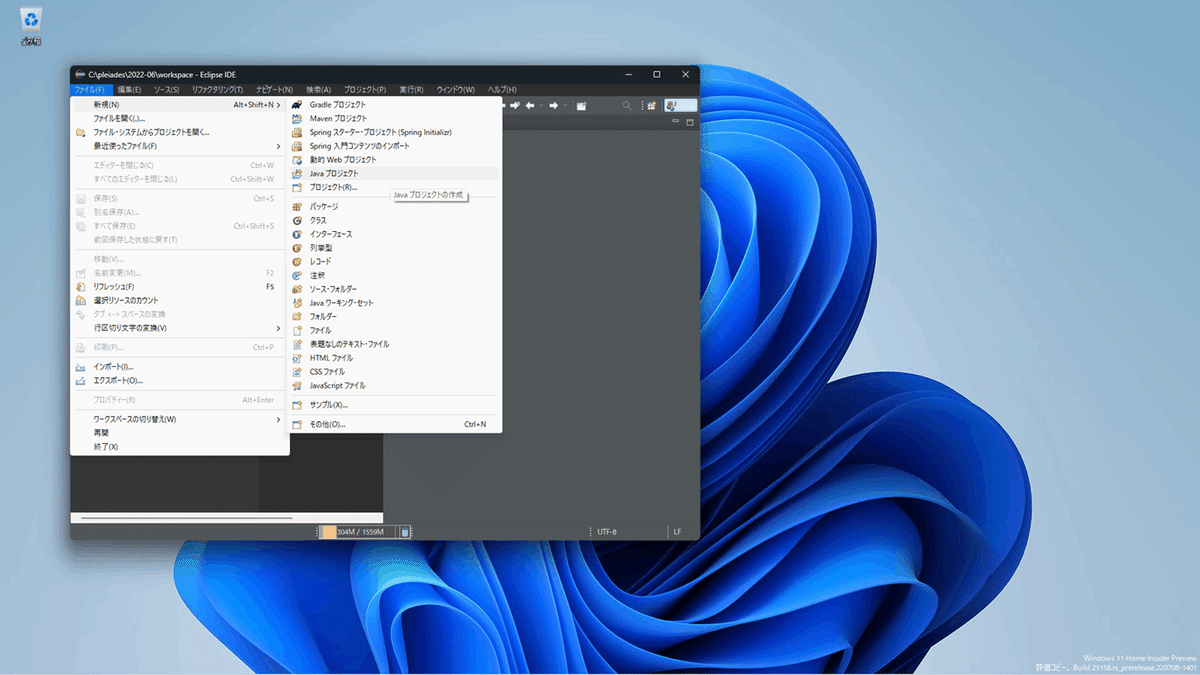Create a new CSS ファイル
Viewport: 1200px width, 675px height.
(394, 372)
